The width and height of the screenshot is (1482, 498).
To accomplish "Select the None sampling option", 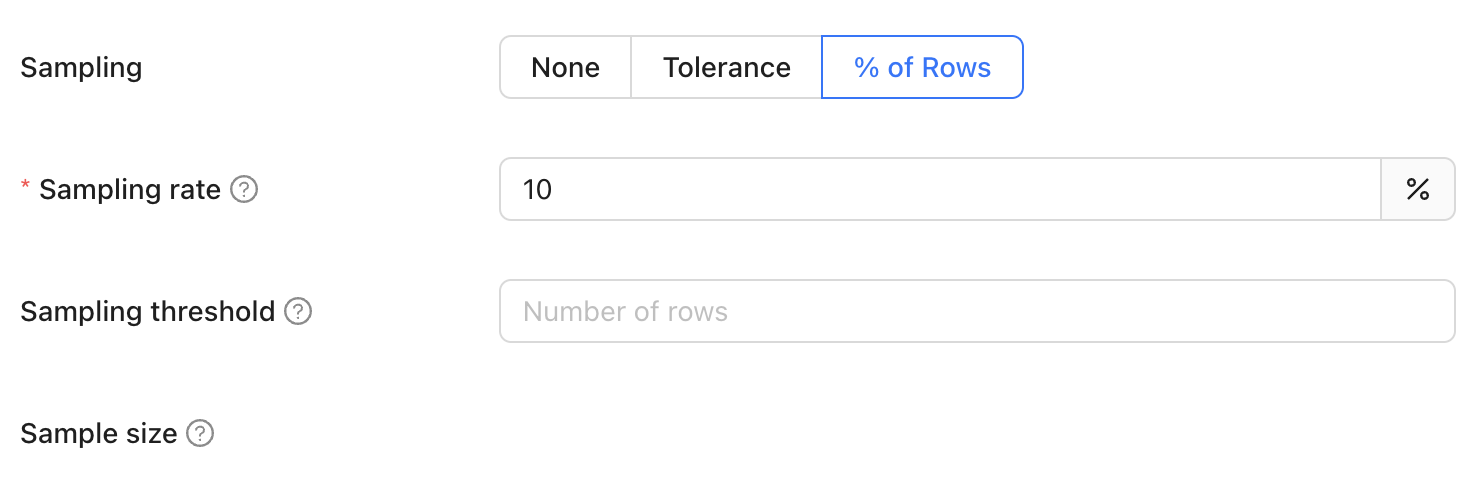I will (565, 67).
